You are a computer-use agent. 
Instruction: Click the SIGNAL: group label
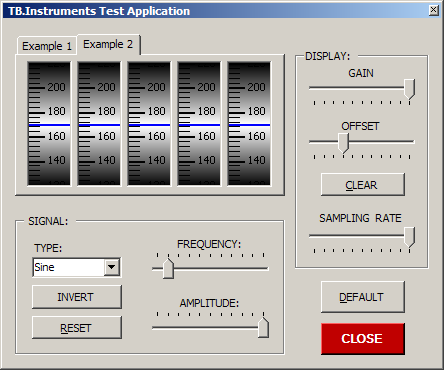point(48,221)
